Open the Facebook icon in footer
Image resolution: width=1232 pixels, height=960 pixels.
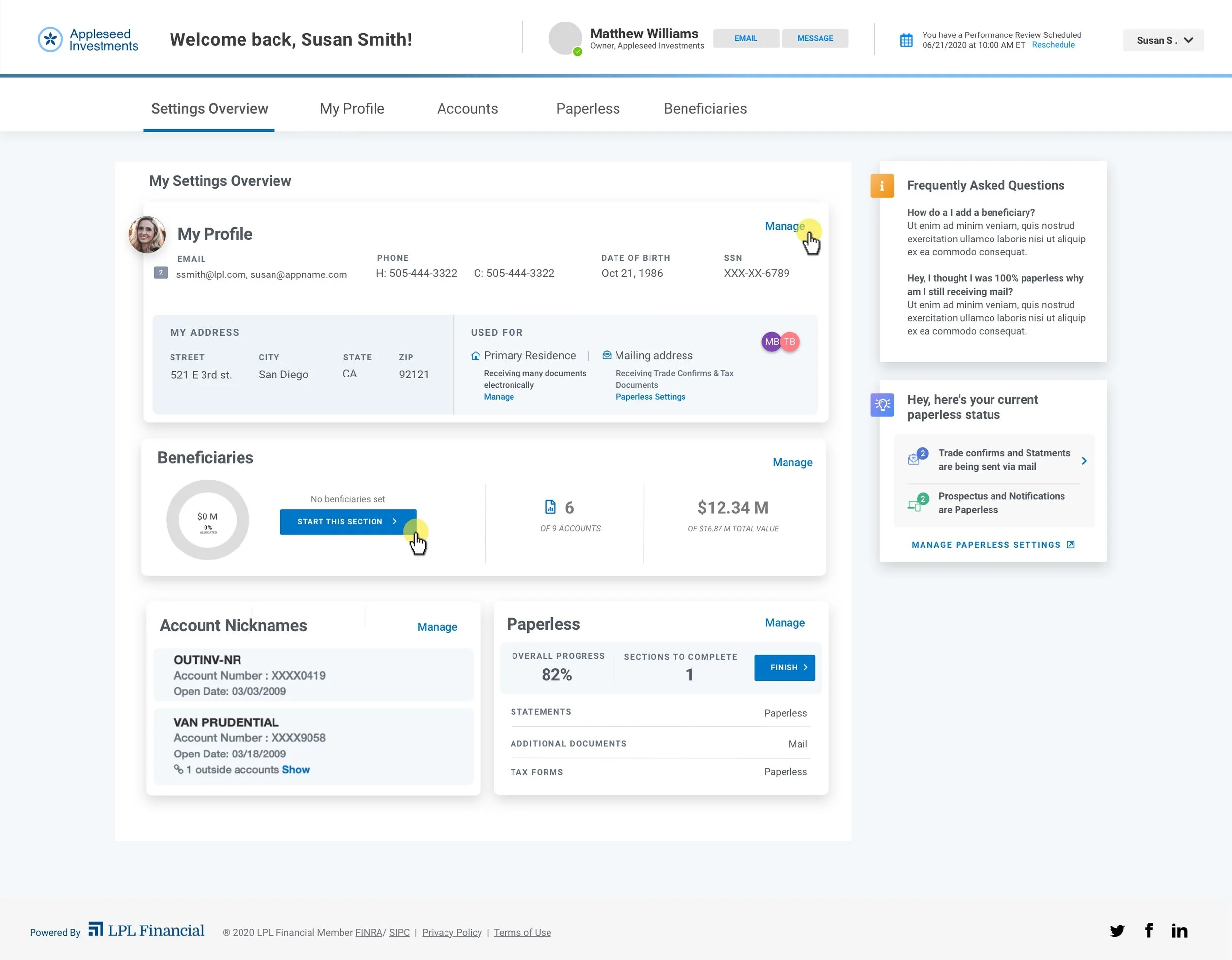point(1149,930)
